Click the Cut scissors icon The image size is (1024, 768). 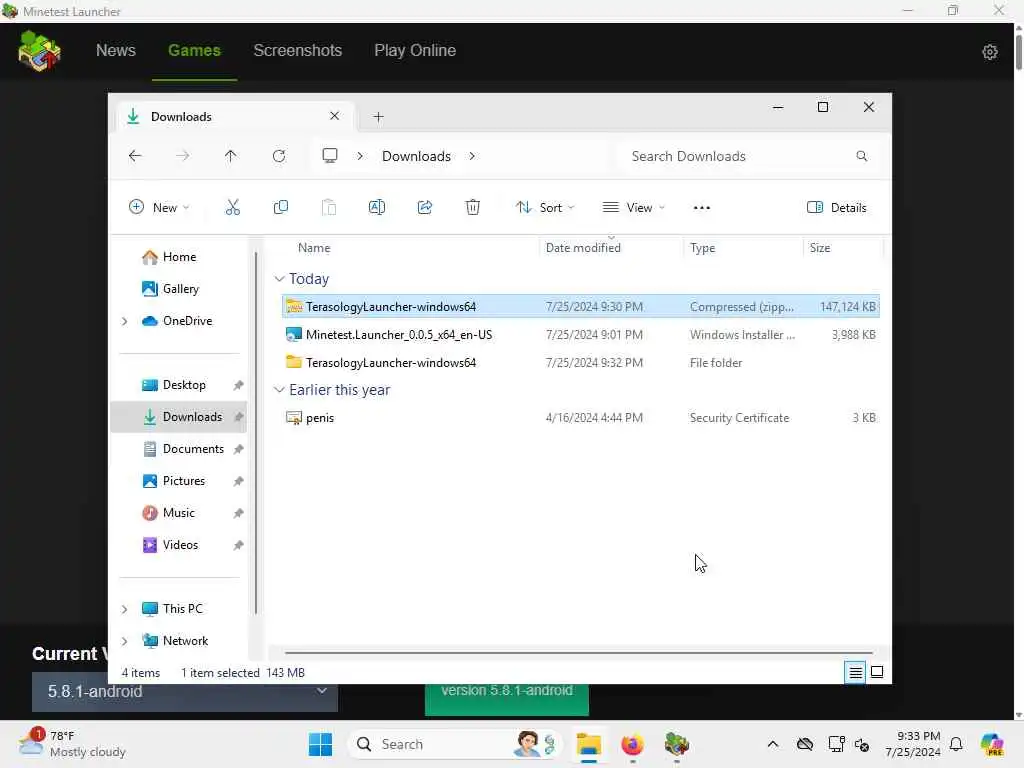[232, 208]
